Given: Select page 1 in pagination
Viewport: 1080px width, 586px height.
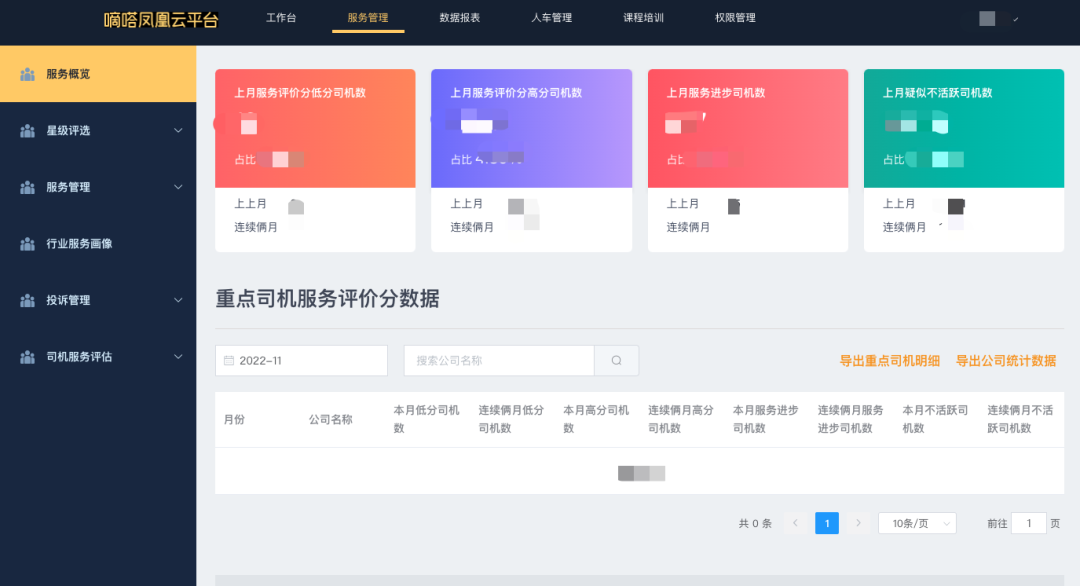Looking at the screenshot, I should (827, 523).
